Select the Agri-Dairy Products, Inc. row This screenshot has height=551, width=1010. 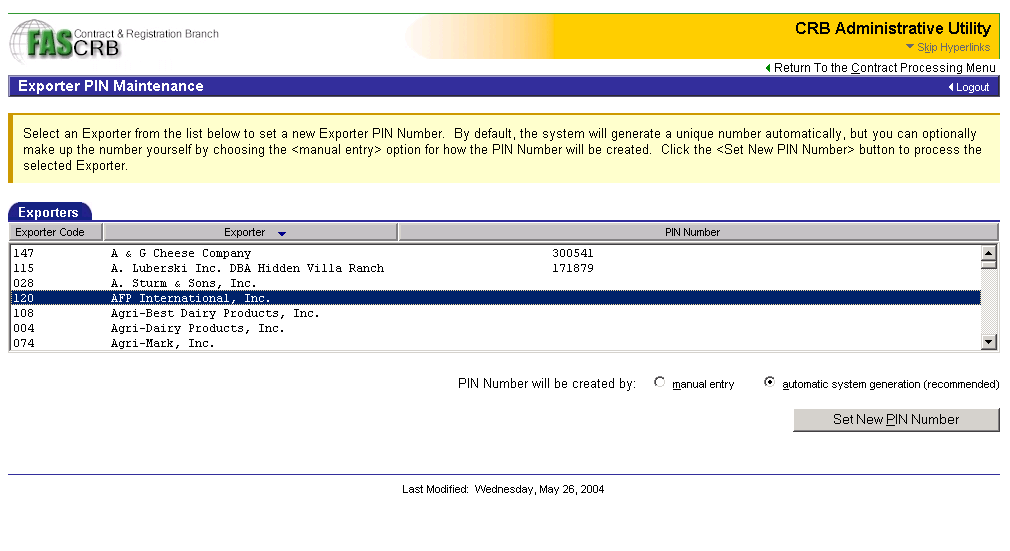[495, 328]
